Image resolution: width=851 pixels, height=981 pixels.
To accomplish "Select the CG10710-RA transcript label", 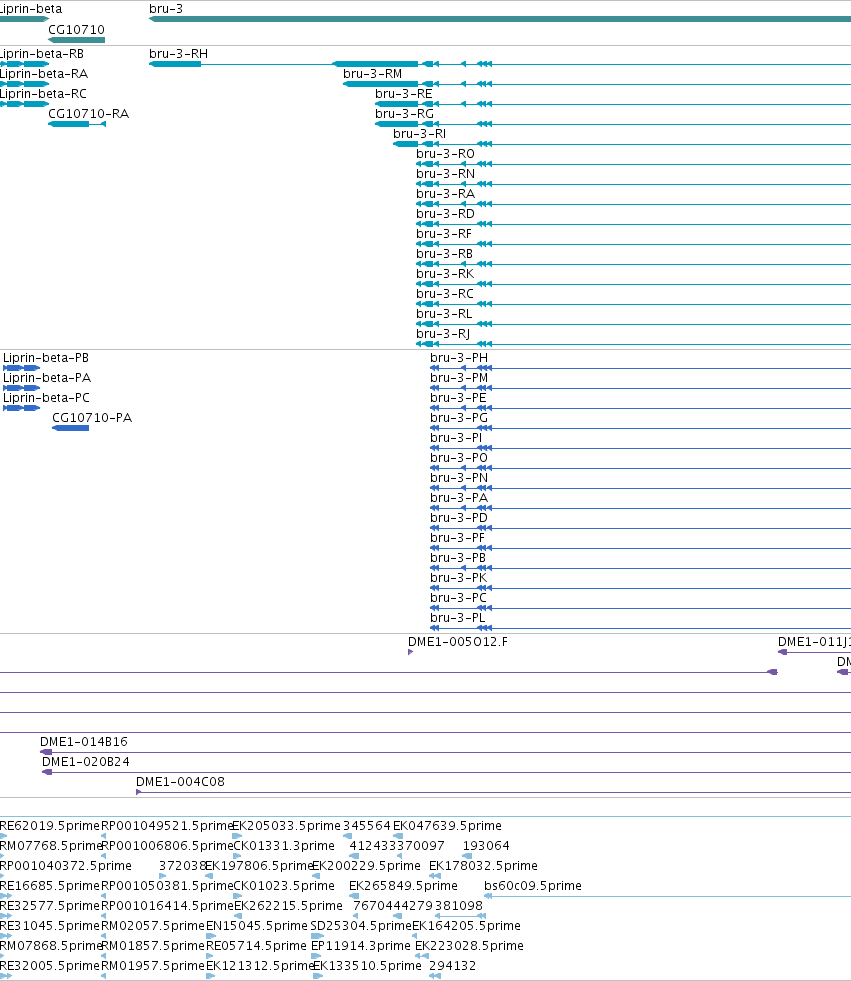I will click(89, 114).
